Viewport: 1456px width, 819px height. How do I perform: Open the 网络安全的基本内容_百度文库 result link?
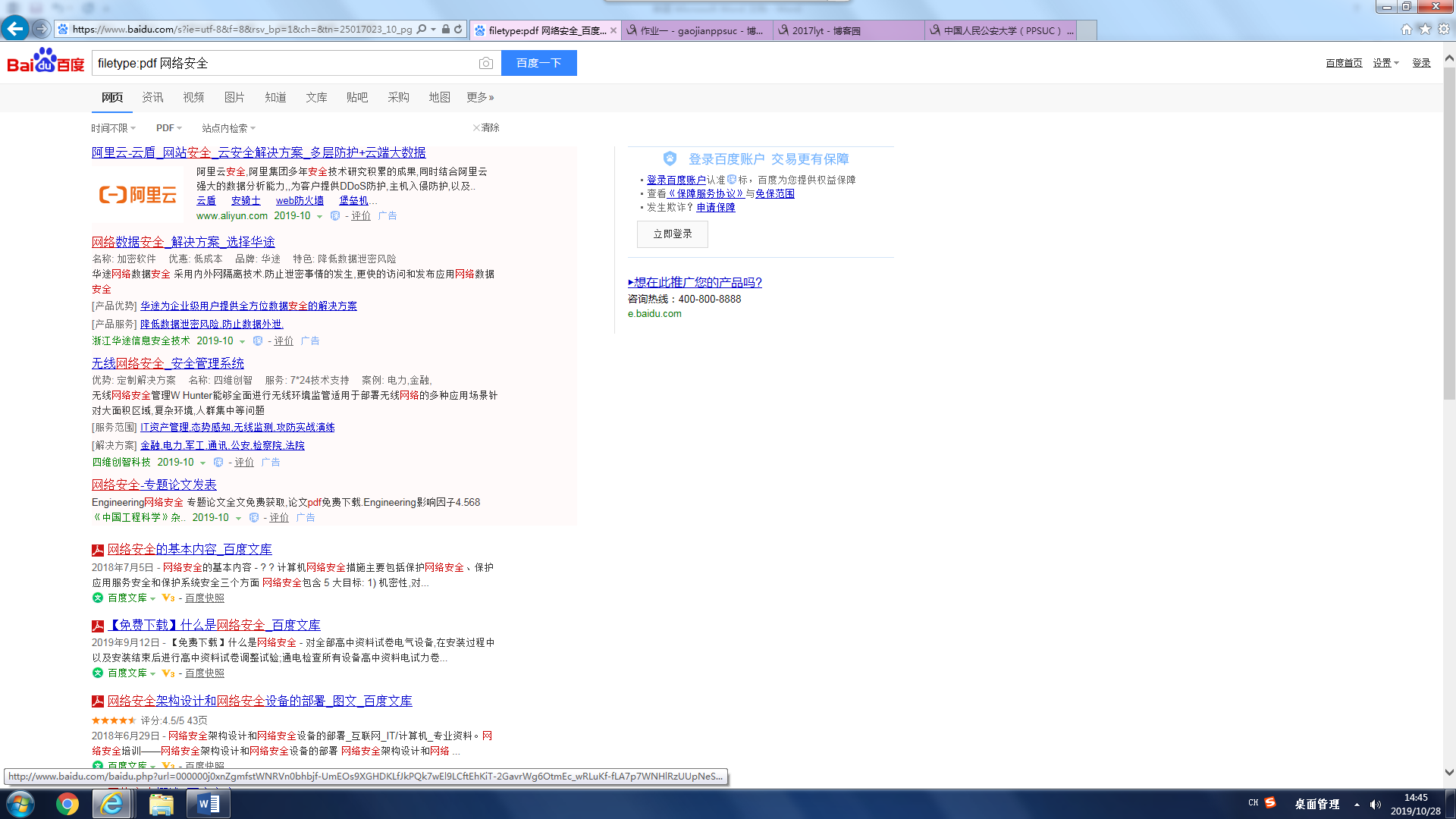coord(190,549)
